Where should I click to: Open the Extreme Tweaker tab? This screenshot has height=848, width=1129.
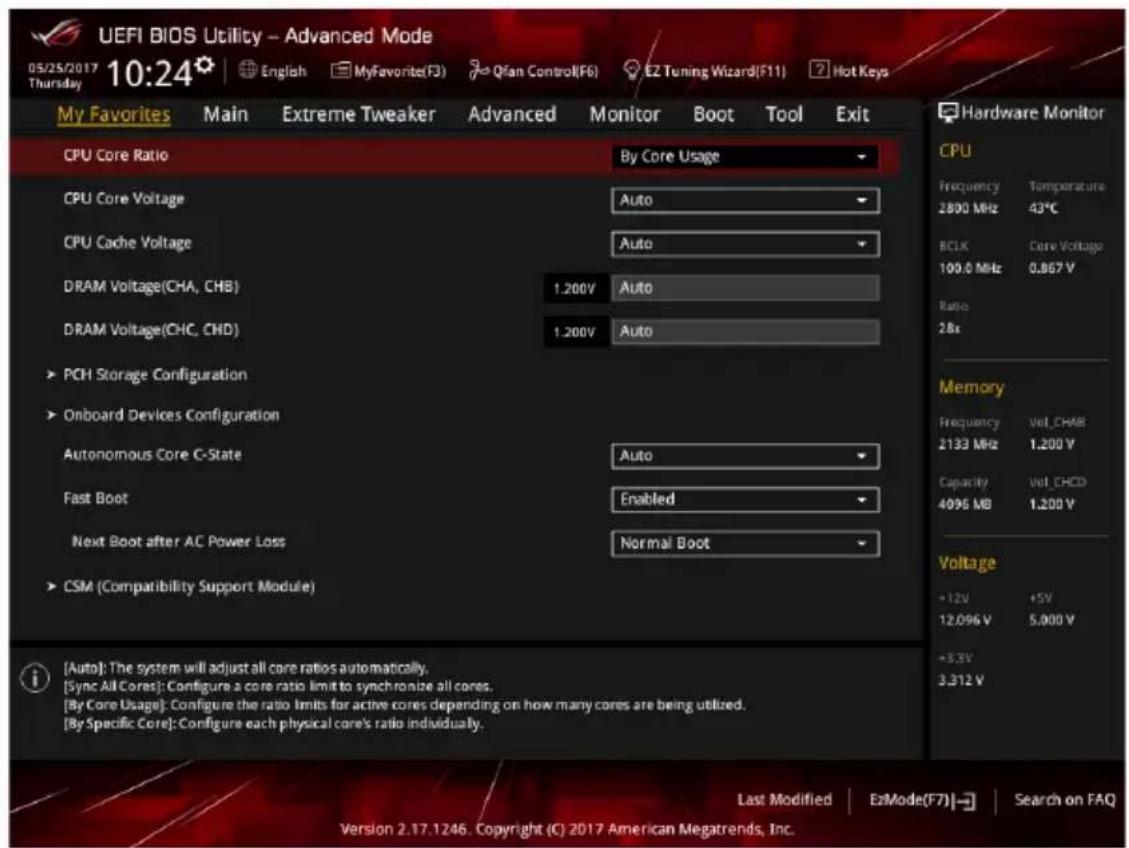coord(359,114)
